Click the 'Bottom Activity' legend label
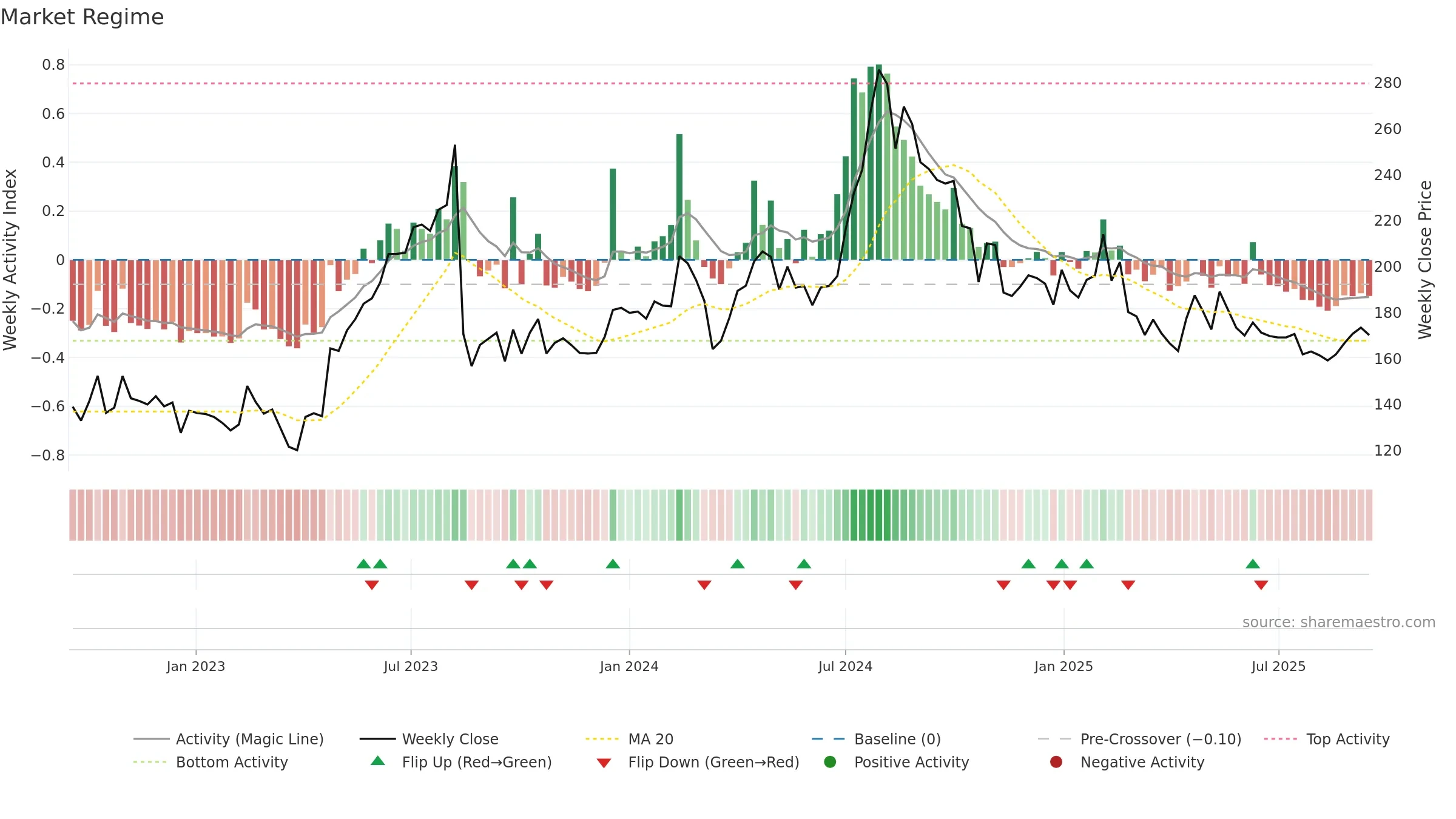Screen dimensions: 1456x819 coord(232,762)
